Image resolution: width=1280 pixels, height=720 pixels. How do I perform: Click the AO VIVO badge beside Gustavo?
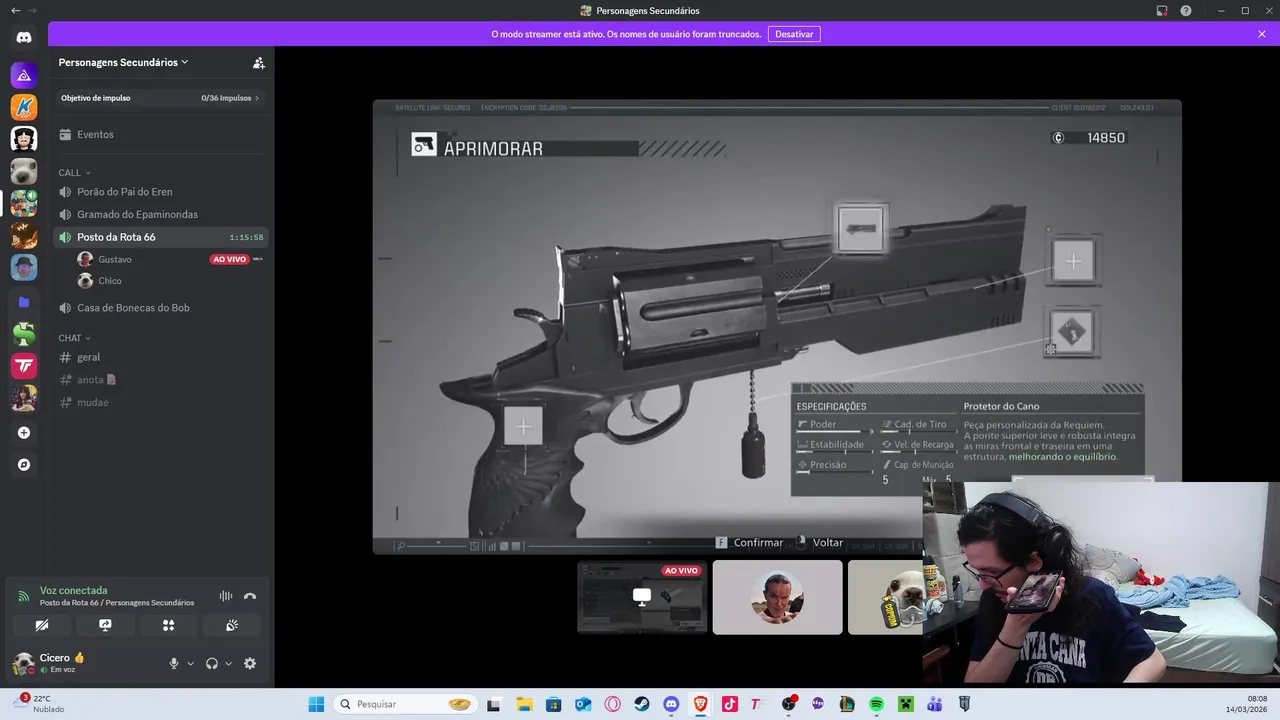coord(229,259)
